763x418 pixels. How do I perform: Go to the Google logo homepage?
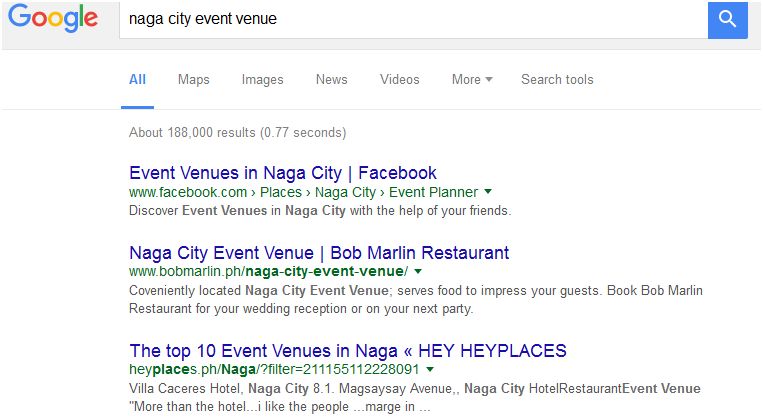pos(53,18)
